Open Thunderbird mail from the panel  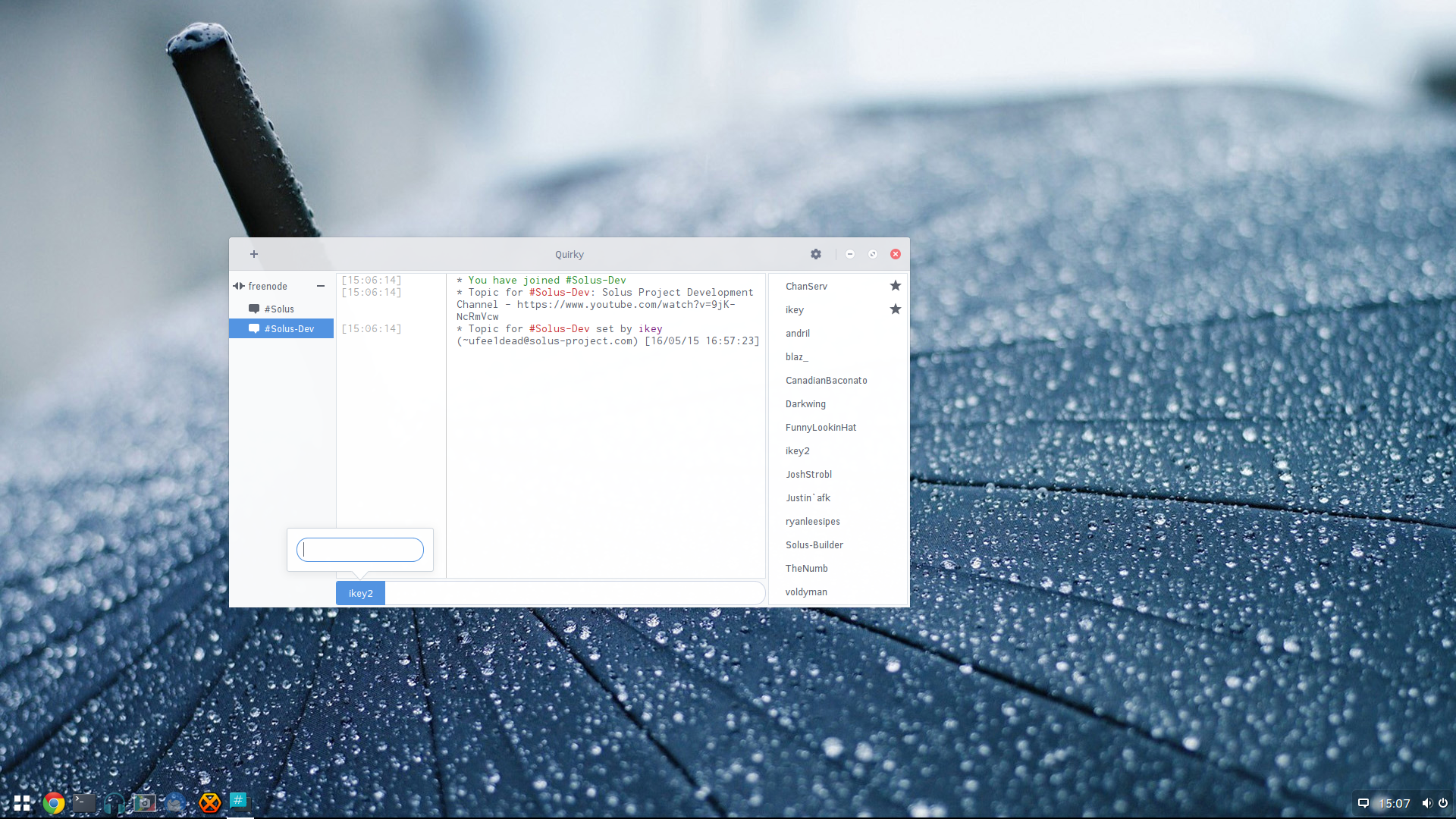[x=175, y=803]
